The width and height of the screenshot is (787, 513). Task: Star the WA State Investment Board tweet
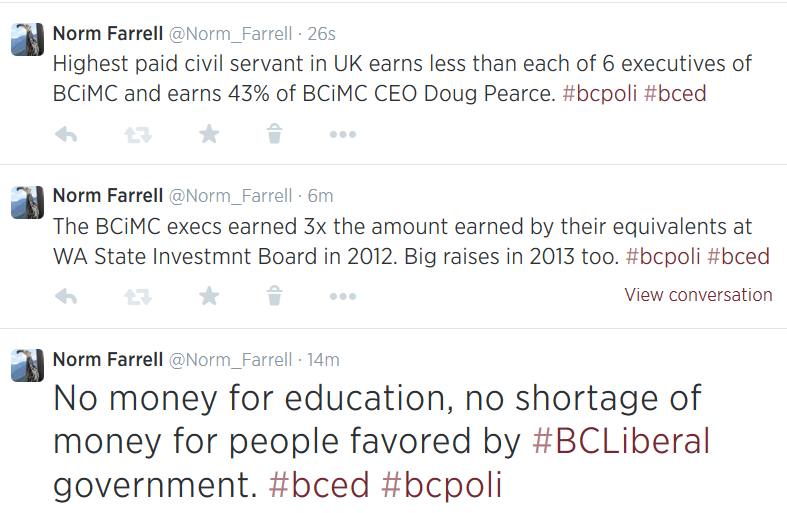[209, 296]
